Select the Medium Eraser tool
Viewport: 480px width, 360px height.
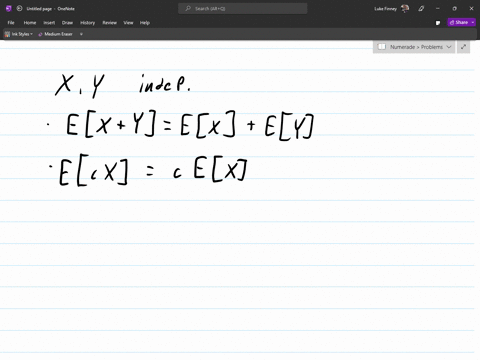tap(55, 34)
